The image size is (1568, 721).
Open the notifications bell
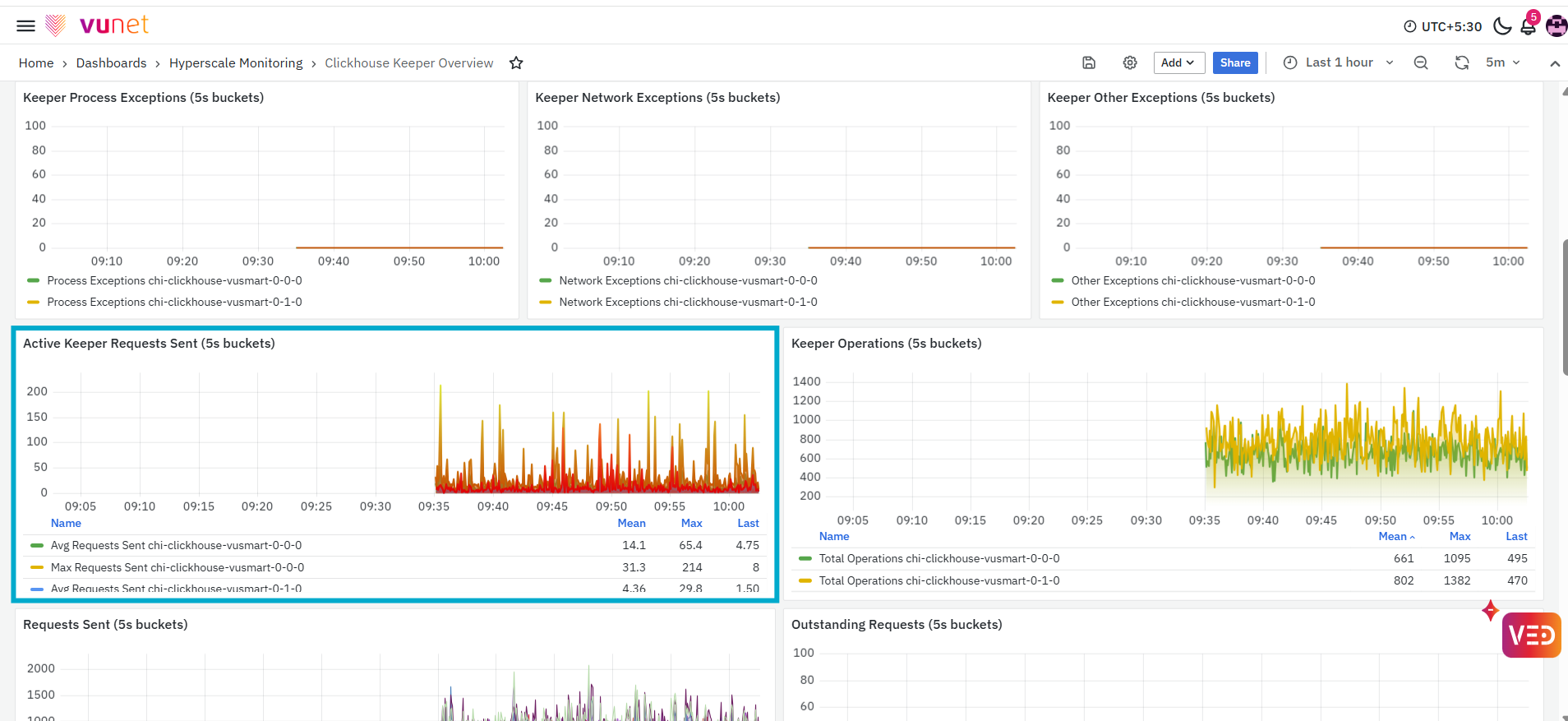point(1529,25)
